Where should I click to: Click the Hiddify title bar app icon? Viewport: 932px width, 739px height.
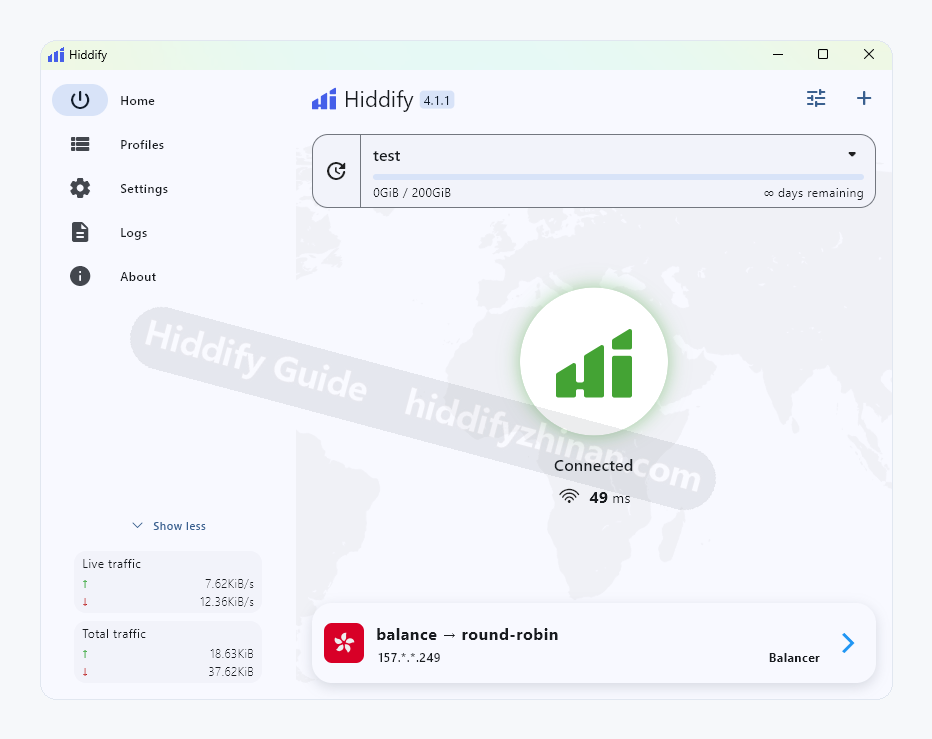[x=56, y=55]
